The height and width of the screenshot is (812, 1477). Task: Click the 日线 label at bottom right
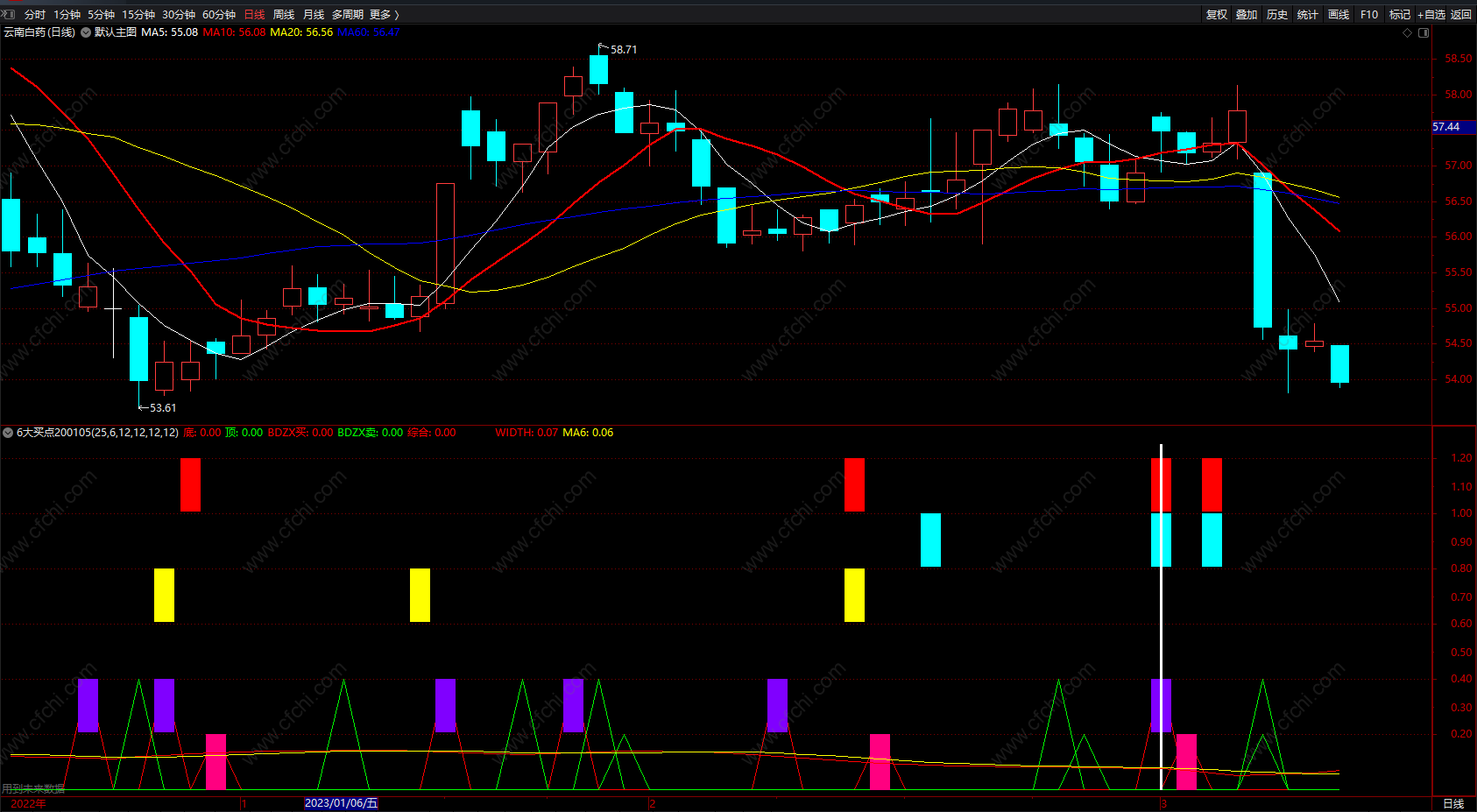[x=1453, y=804]
